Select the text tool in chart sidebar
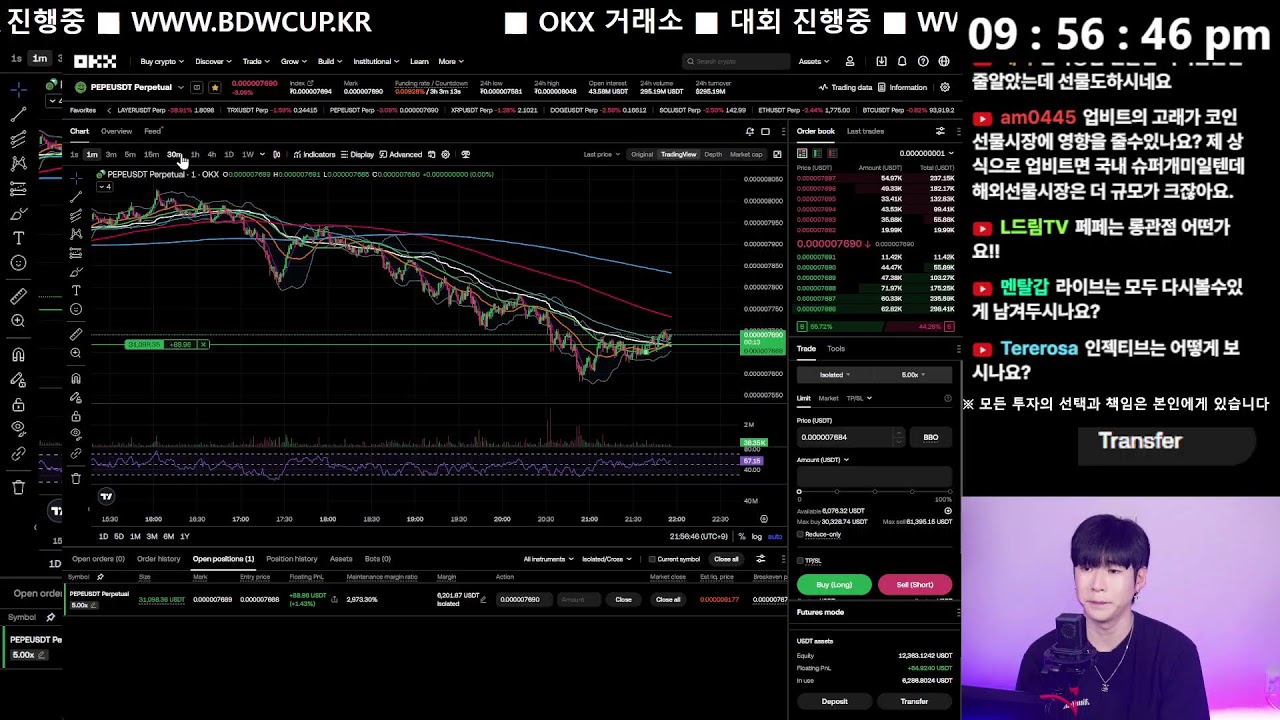The image size is (1280, 720). 76,290
